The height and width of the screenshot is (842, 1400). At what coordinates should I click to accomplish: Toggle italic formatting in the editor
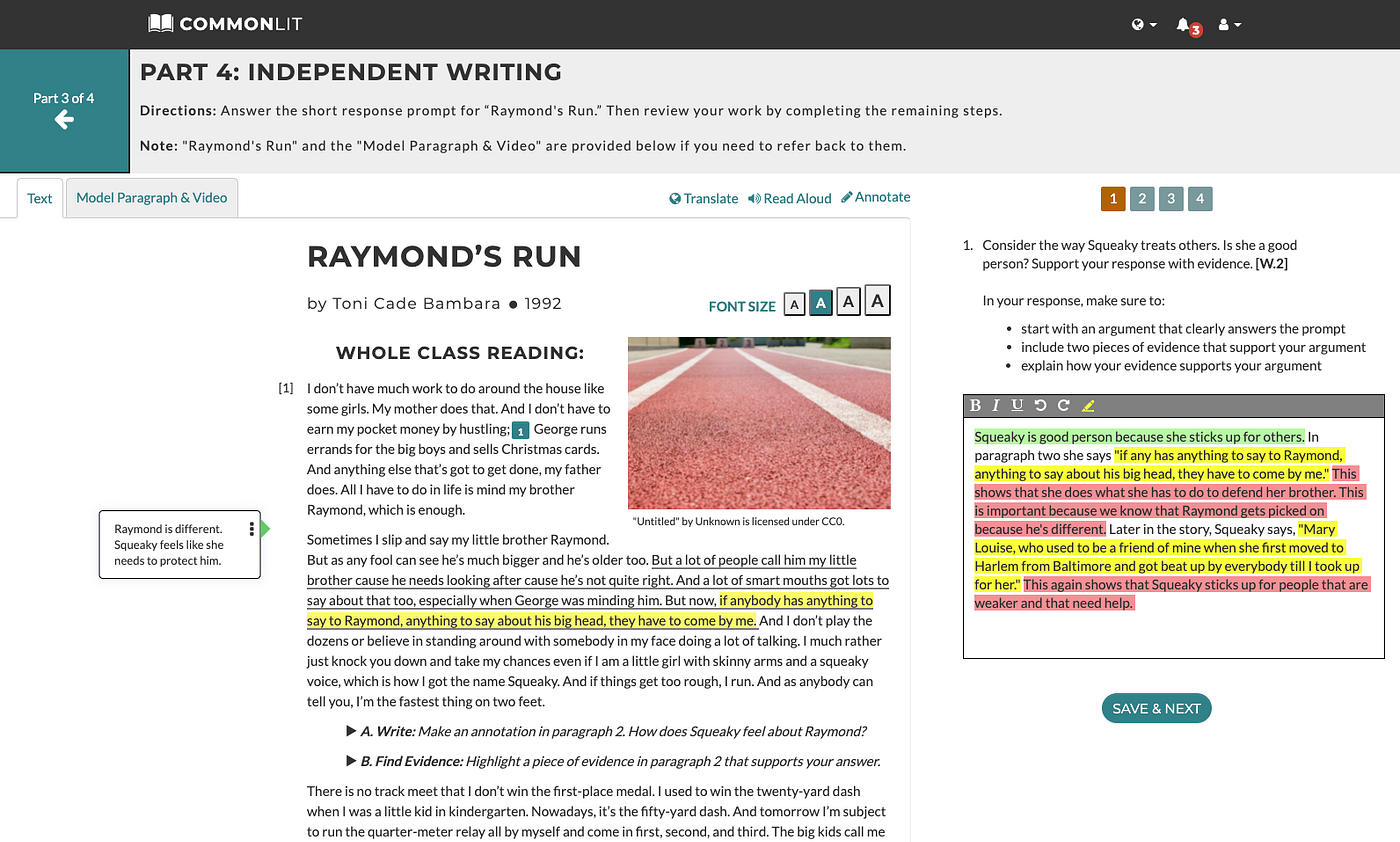[996, 405]
